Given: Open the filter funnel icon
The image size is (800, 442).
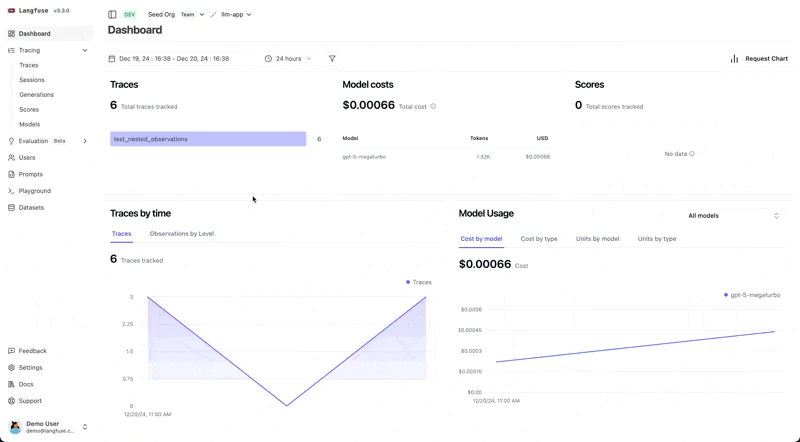Looking at the screenshot, I should pyautogui.click(x=332, y=59).
